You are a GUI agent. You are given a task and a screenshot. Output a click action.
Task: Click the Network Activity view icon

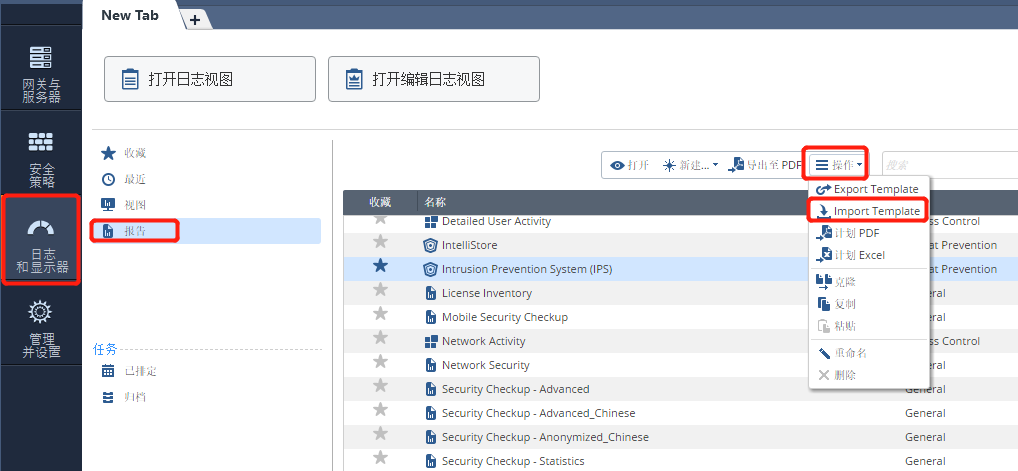click(430, 342)
